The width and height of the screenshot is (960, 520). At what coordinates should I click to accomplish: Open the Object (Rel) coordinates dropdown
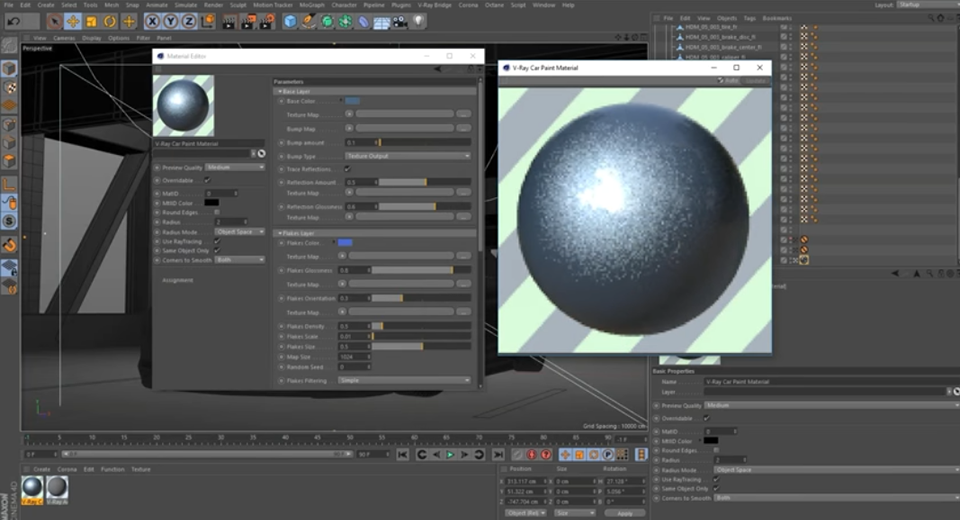pyautogui.click(x=526, y=513)
